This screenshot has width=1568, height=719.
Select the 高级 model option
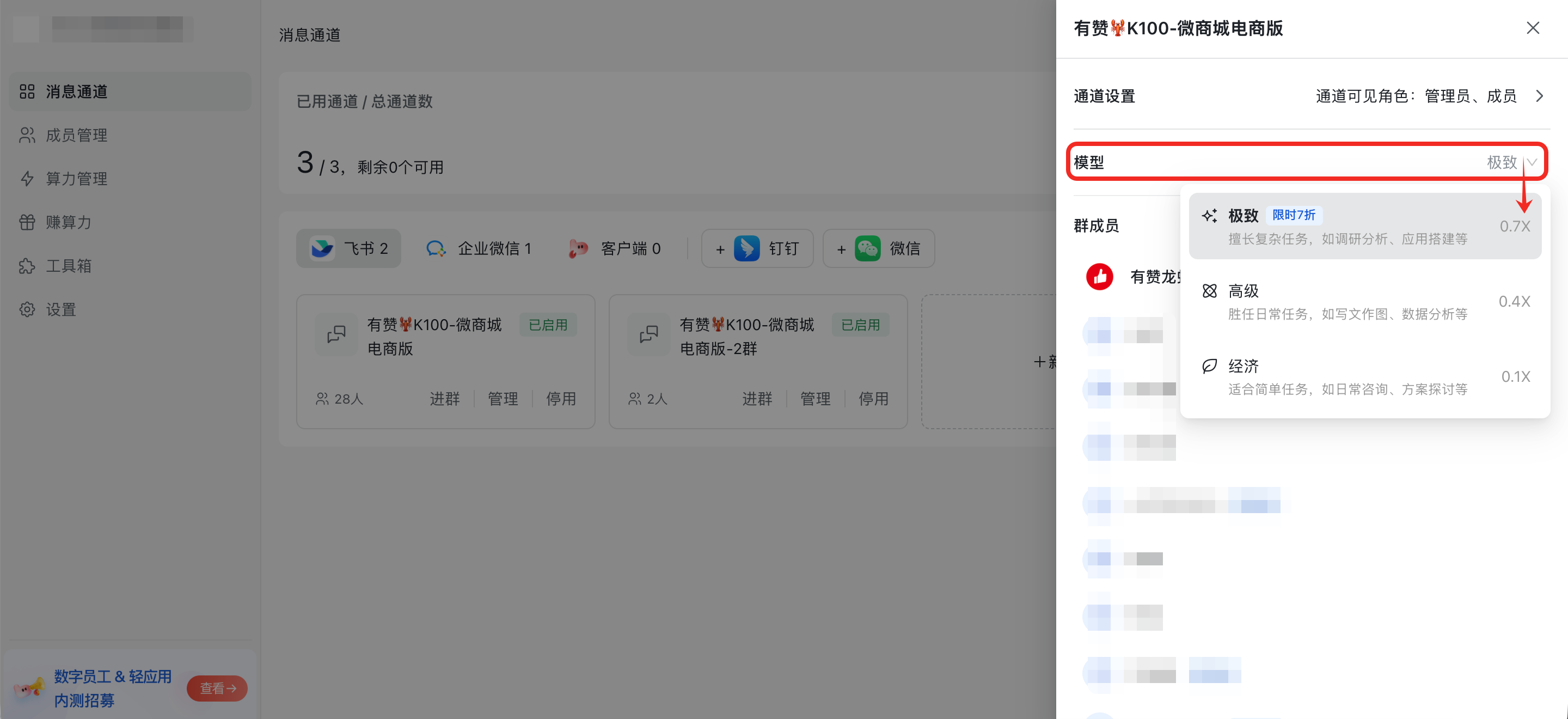click(x=1365, y=301)
